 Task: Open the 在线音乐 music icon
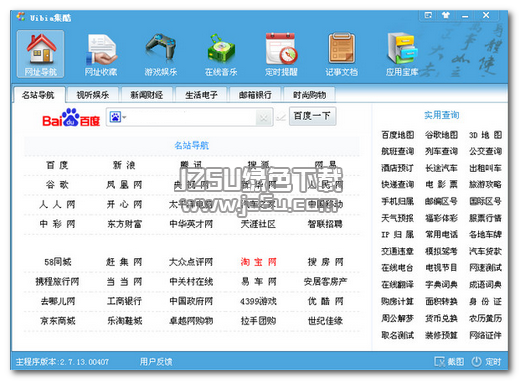pyautogui.click(x=221, y=54)
